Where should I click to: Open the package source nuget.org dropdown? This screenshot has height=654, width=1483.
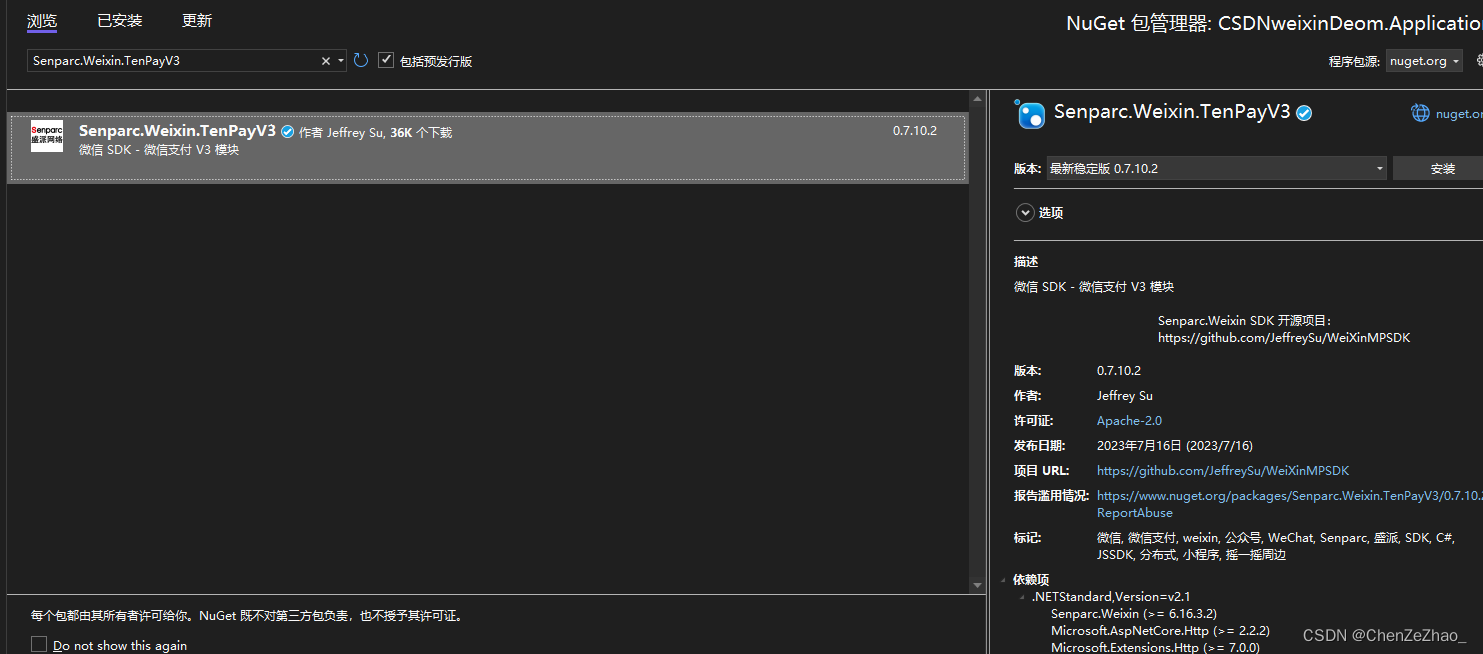click(1424, 61)
